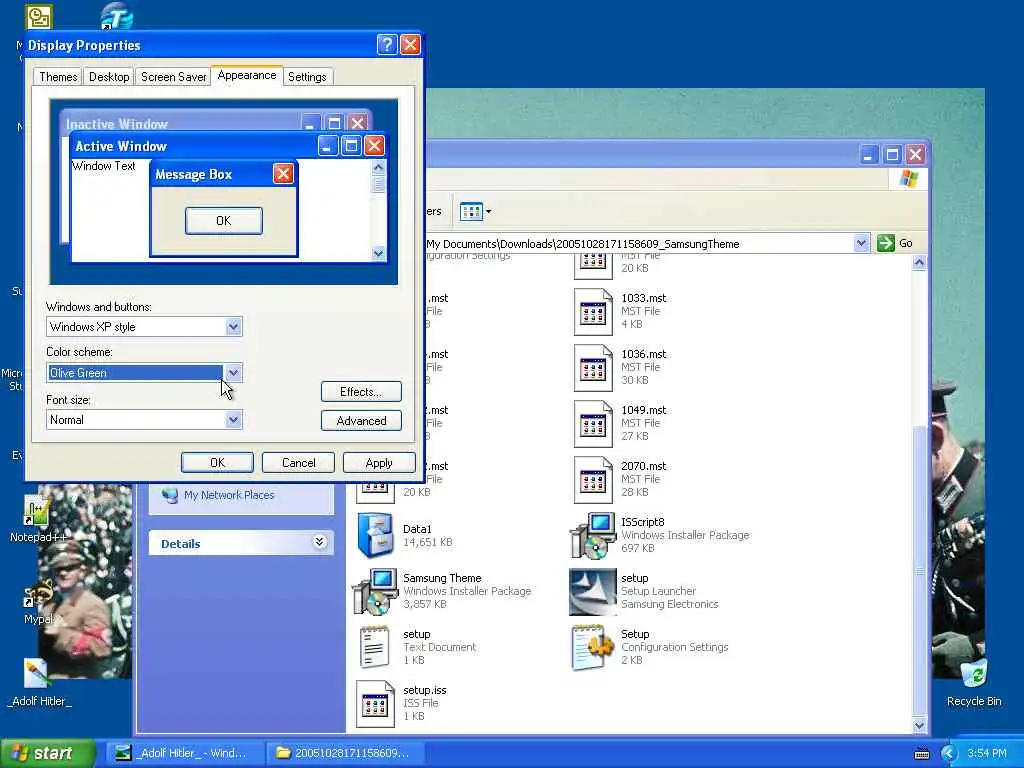Select the Setup Configuration Settings icon

click(x=592, y=647)
